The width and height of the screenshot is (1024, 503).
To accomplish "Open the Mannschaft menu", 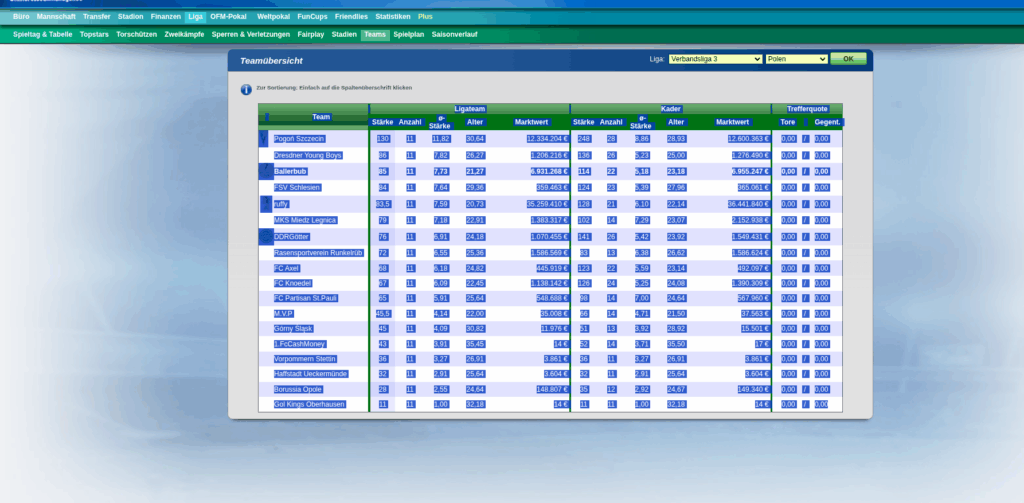I will point(57,17).
